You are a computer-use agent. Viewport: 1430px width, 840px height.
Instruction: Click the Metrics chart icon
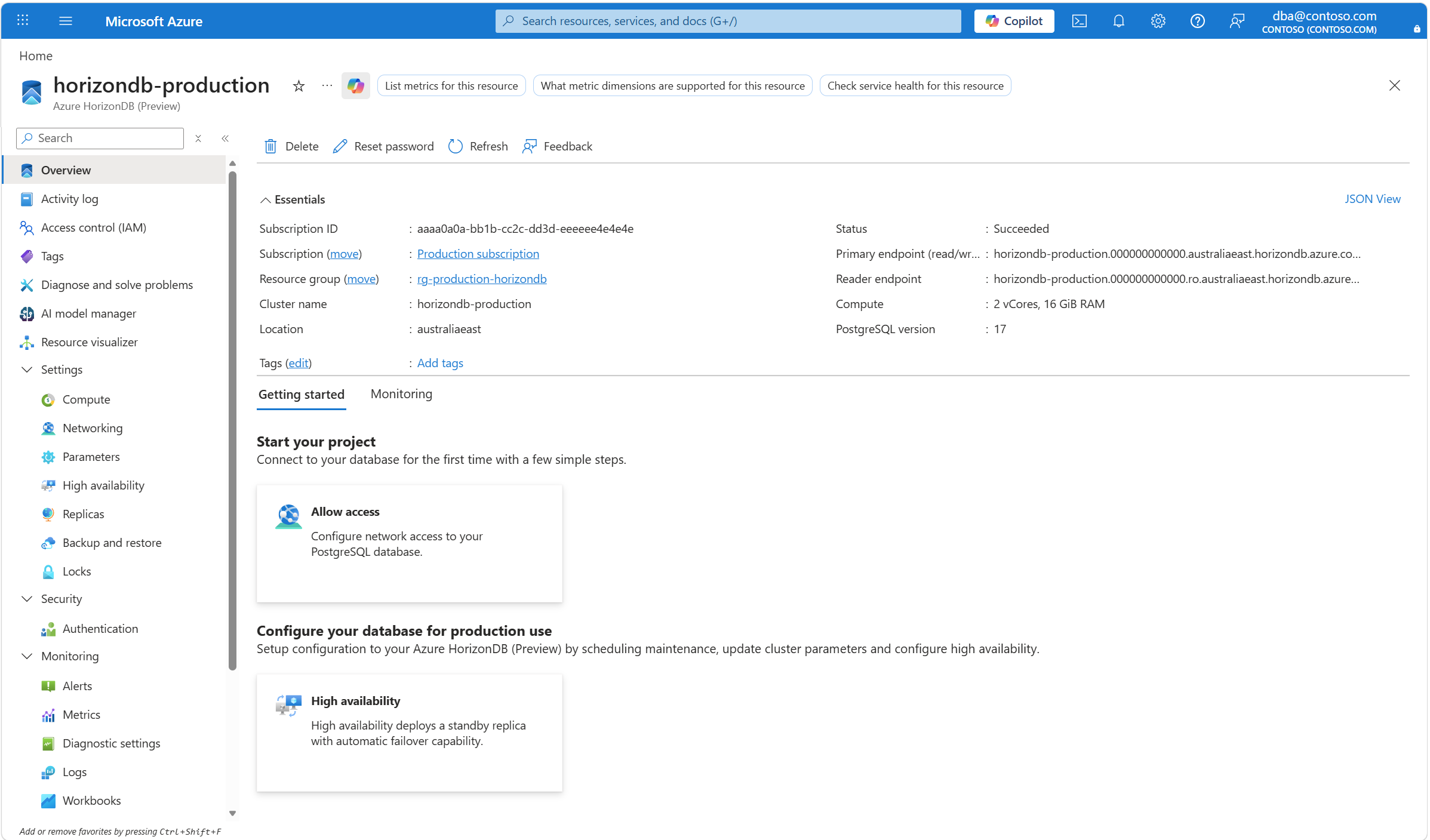pos(48,715)
